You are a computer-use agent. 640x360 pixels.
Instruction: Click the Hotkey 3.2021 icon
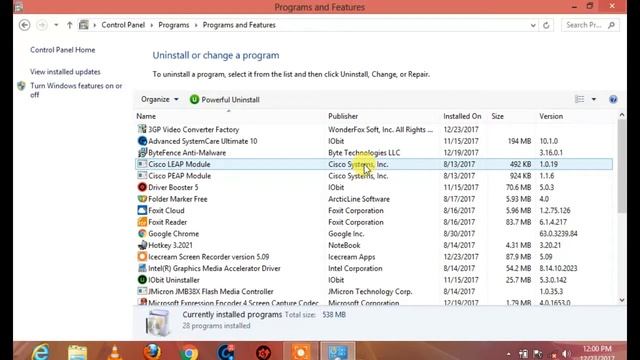click(142, 245)
